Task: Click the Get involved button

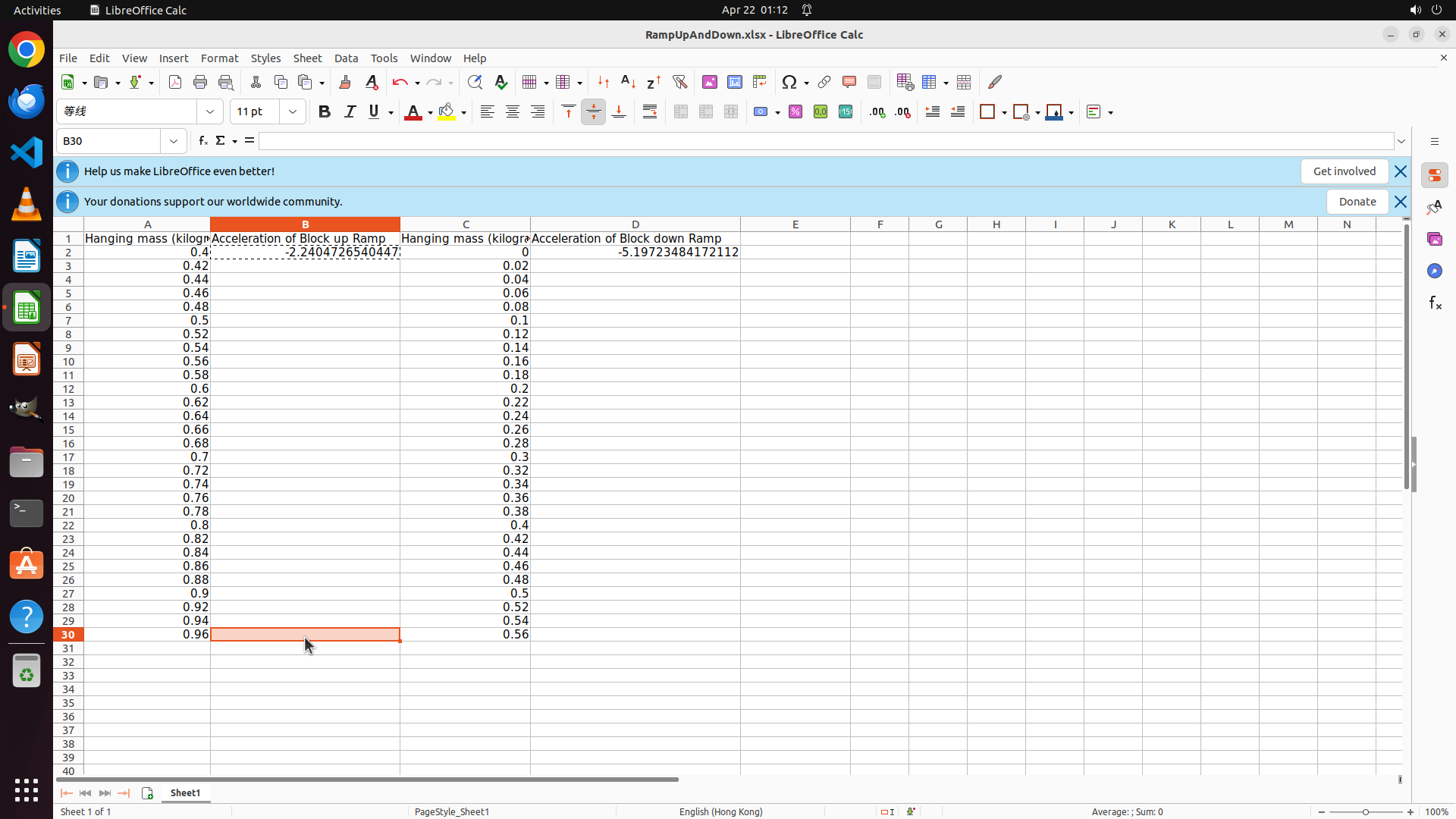Action: [1344, 171]
